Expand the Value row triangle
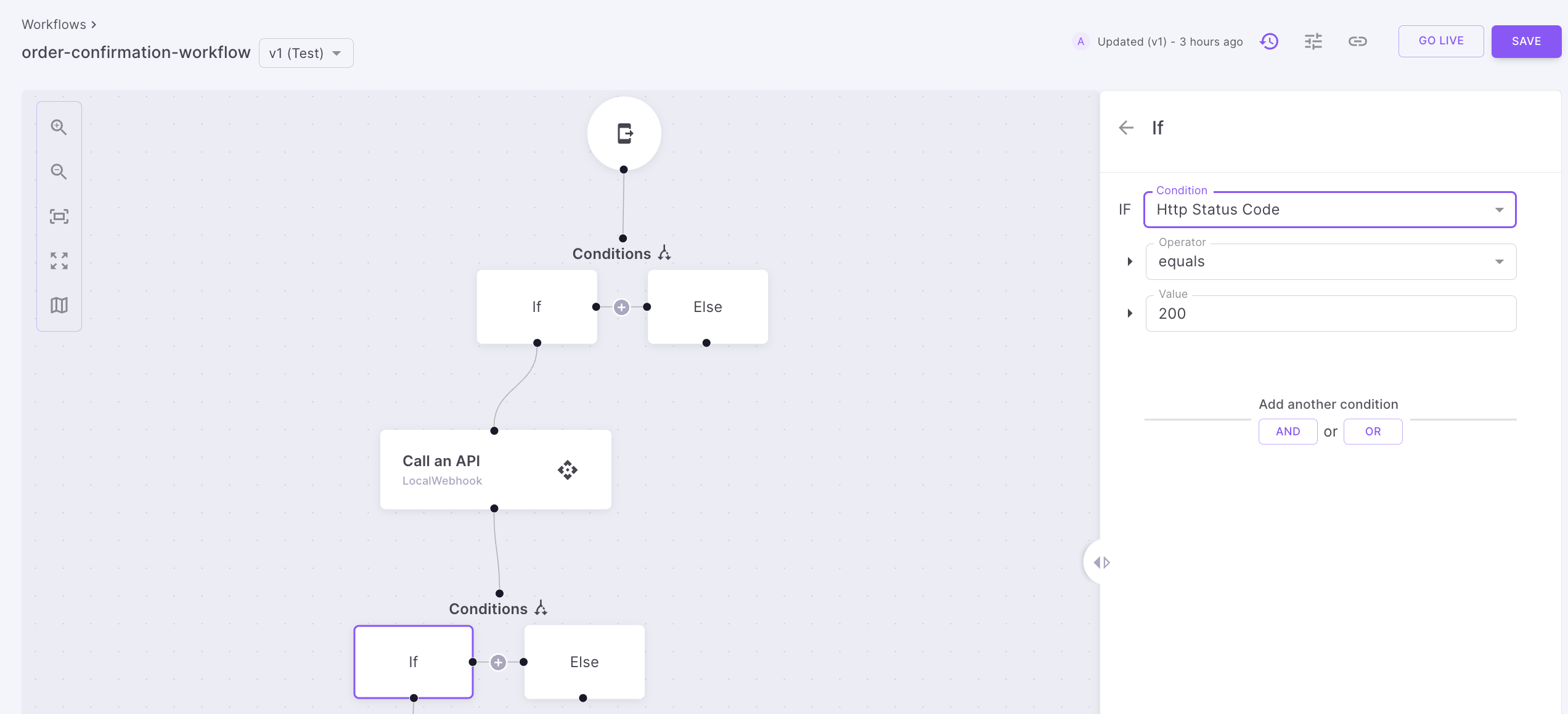Viewport: 1568px width, 714px height. click(x=1130, y=313)
